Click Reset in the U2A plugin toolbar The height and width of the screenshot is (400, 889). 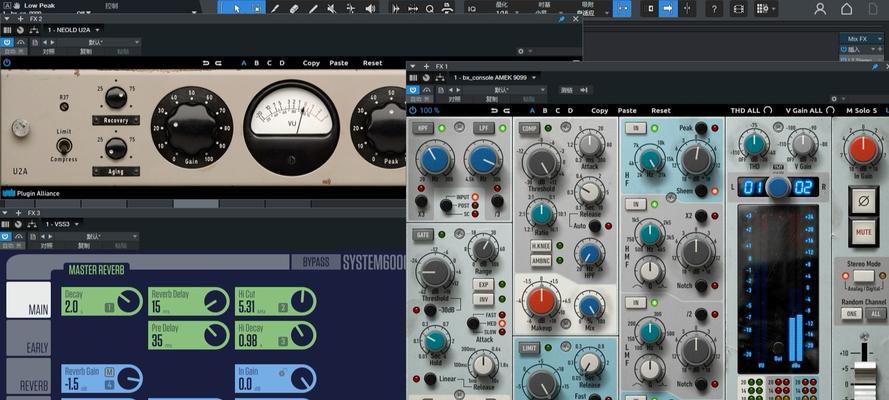(x=372, y=63)
